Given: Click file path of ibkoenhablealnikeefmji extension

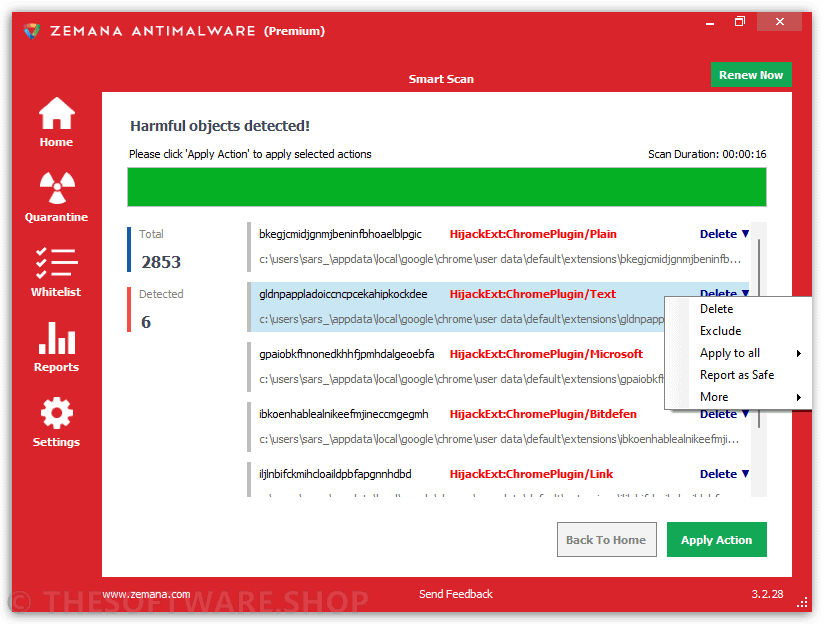Looking at the screenshot, I should click(499, 439).
